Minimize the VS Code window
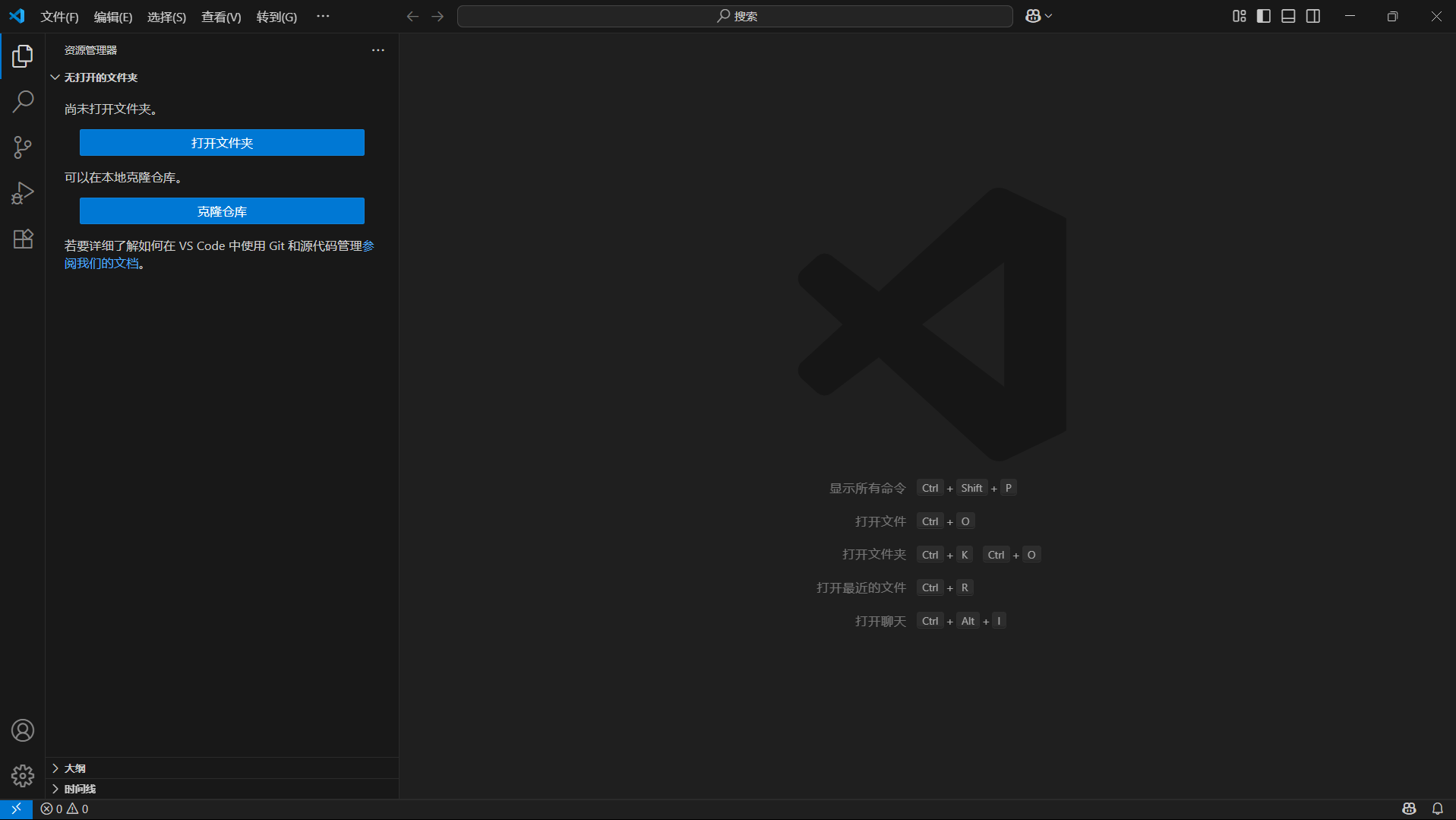1456x820 pixels. 1350,16
